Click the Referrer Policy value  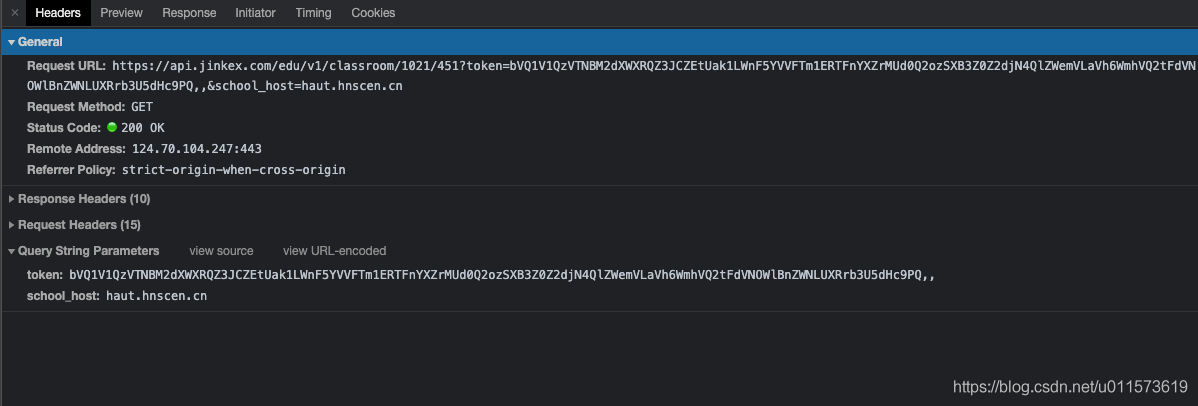coord(234,170)
